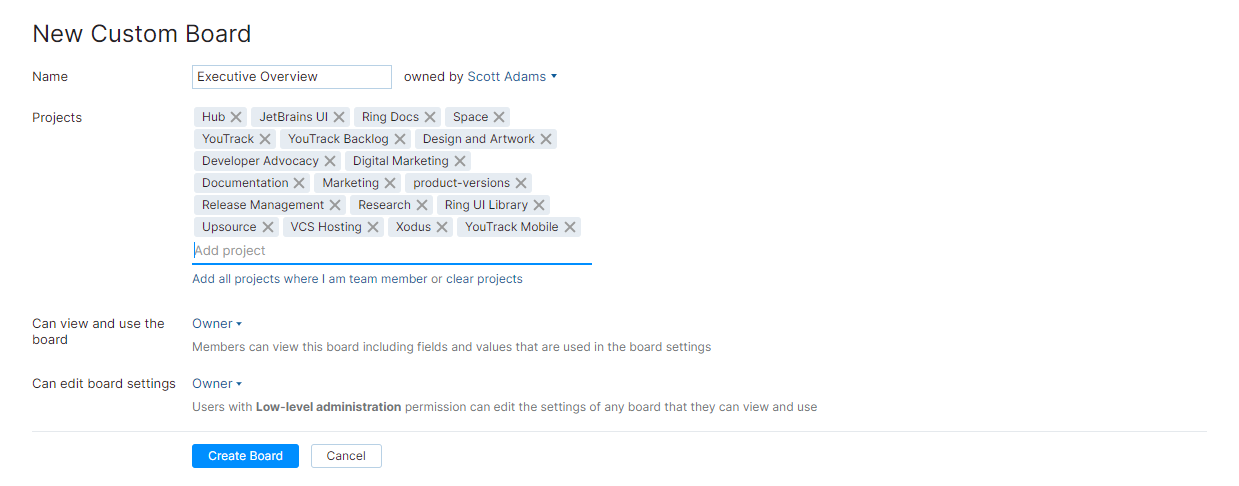Image resolution: width=1239 pixels, height=486 pixels.
Task: Remove the Hub project tag
Action: point(236,117)
